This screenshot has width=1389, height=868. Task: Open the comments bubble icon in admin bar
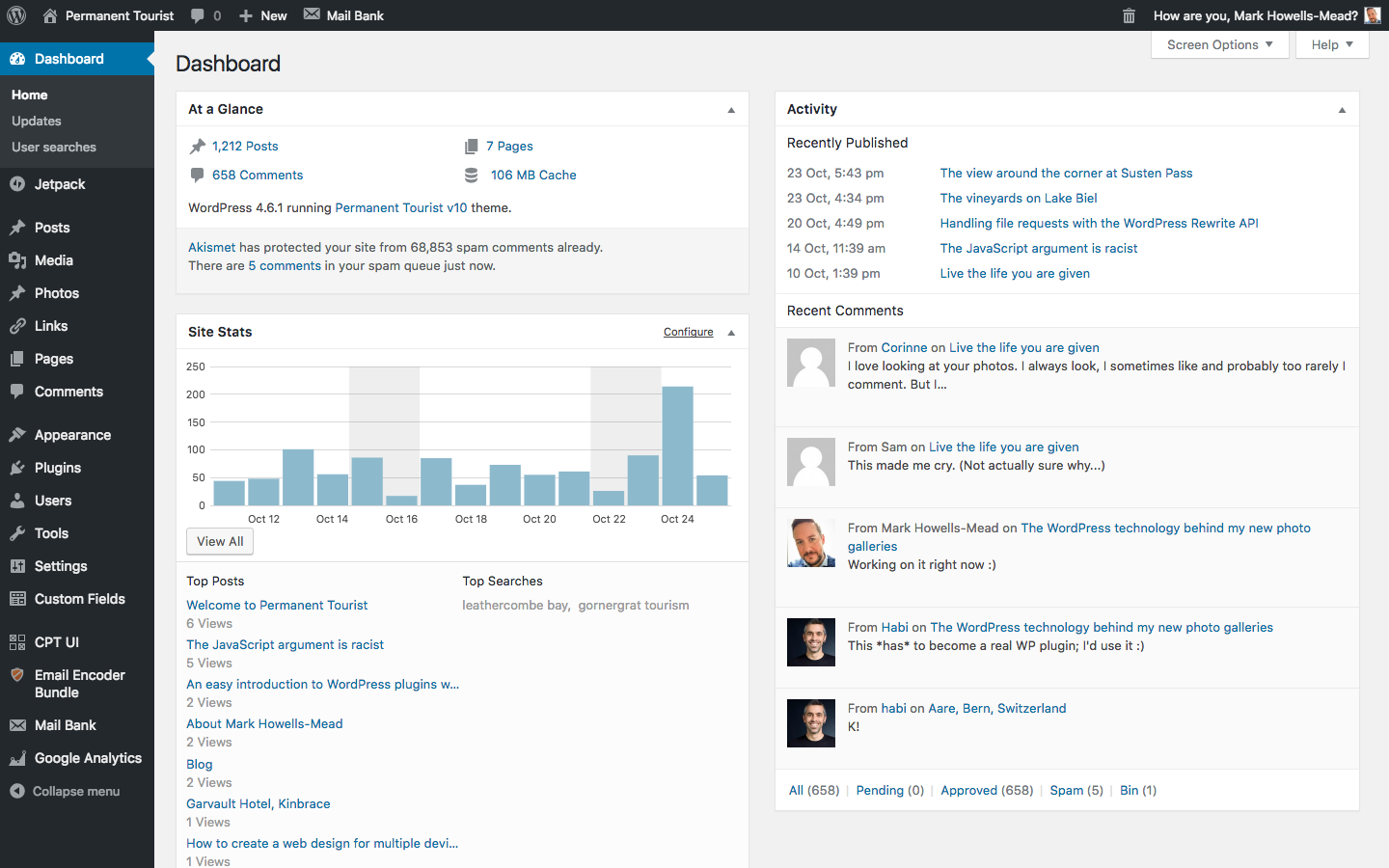[198, 15]
